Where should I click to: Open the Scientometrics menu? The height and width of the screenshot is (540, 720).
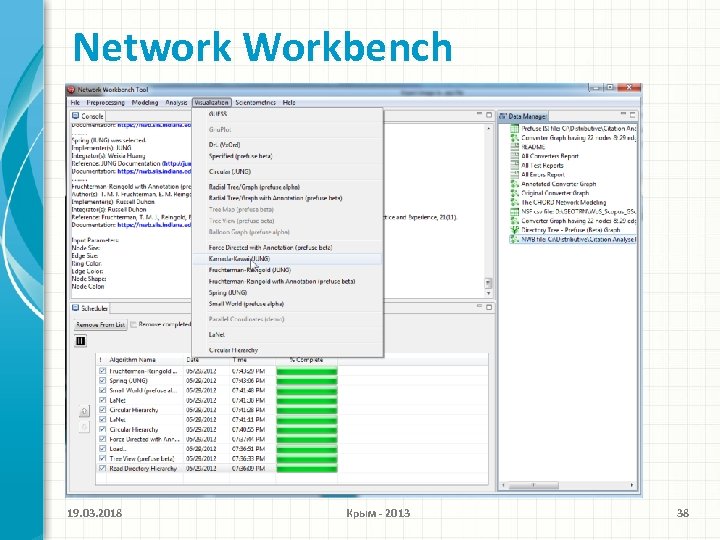point(255,102)
